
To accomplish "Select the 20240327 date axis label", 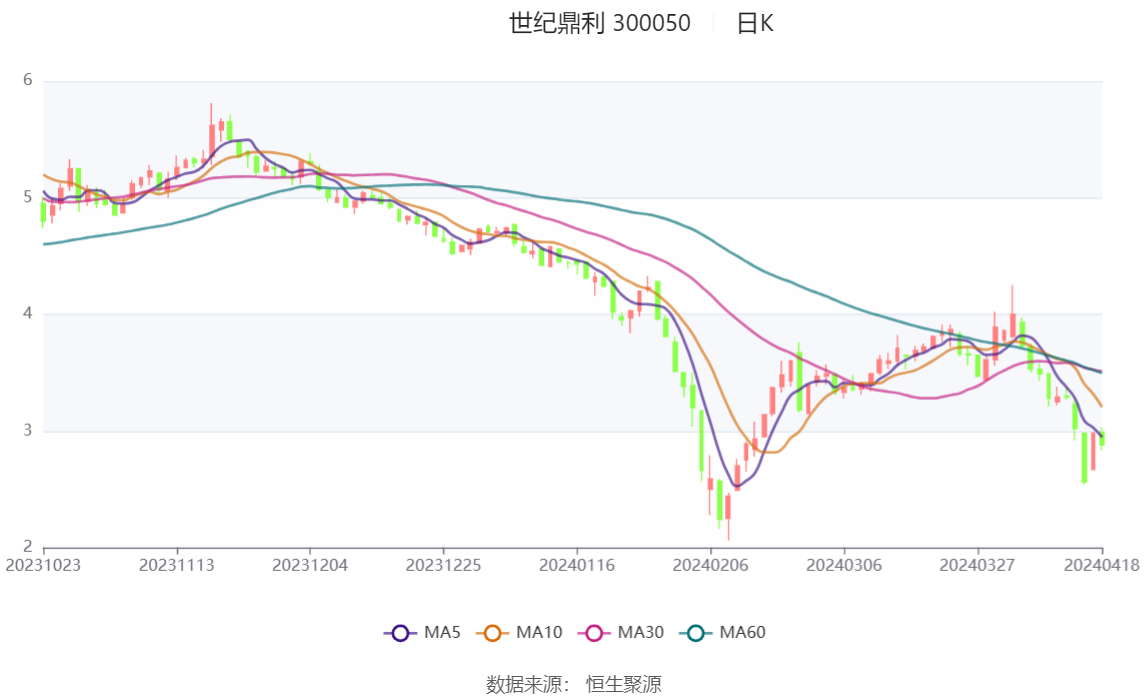I will tap(977, 566).
